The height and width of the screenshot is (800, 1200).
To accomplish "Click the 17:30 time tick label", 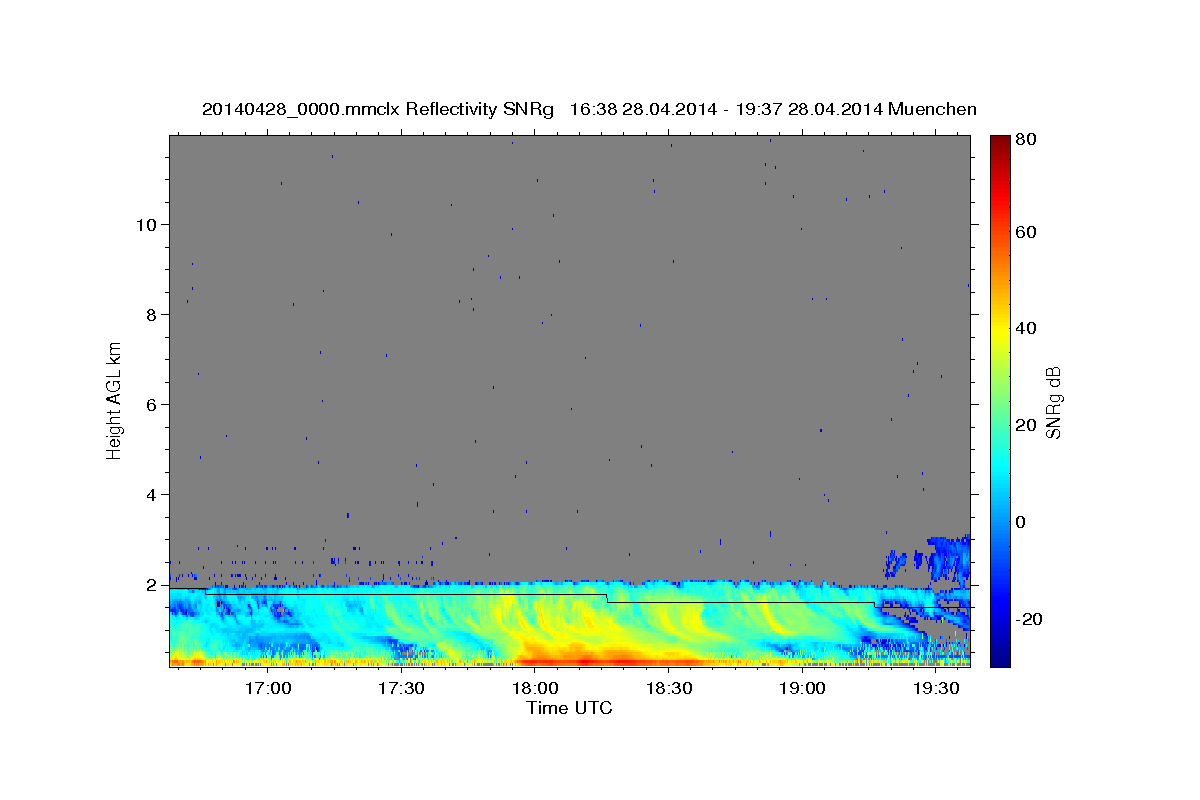I will click(x=402, y=688).
